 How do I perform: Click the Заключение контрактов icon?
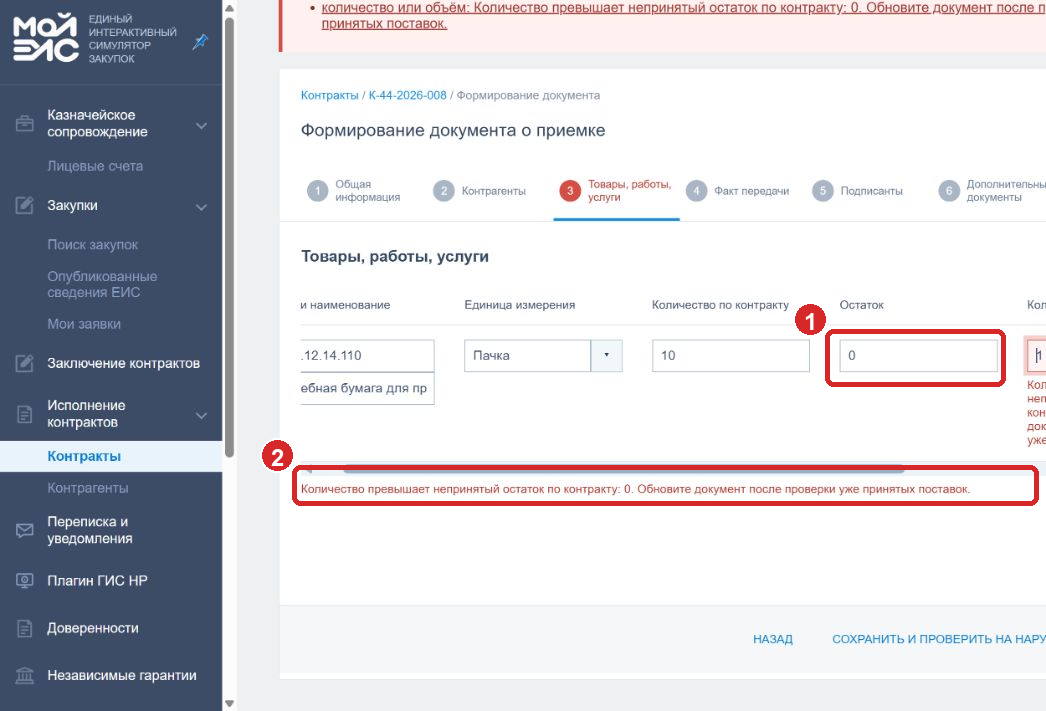[25, 364]
